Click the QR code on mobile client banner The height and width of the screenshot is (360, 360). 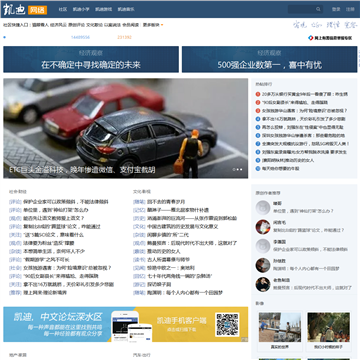click(227, 324)
